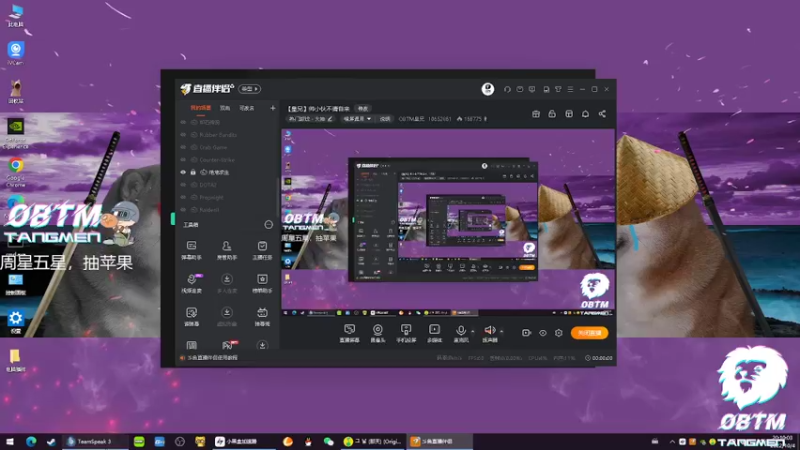Open WeChat from the taskbar
The image size is (800, 450).
(328, 442)
